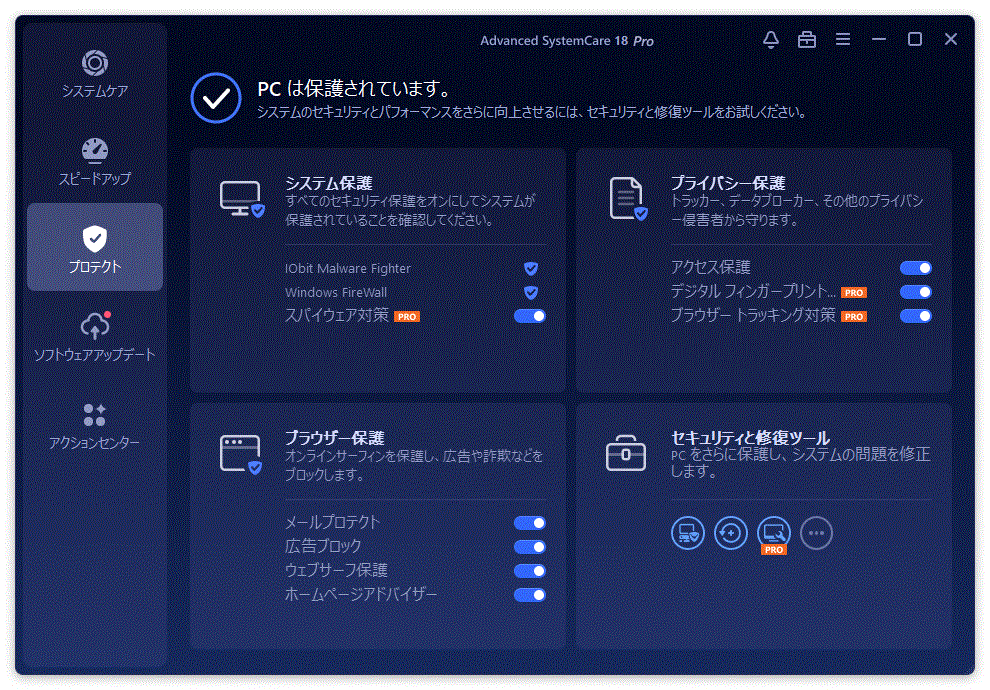Screen dimensions: 990x690
Task: Open the rescue restore circular-arrow tool icon
Action: tap(731, 533)
